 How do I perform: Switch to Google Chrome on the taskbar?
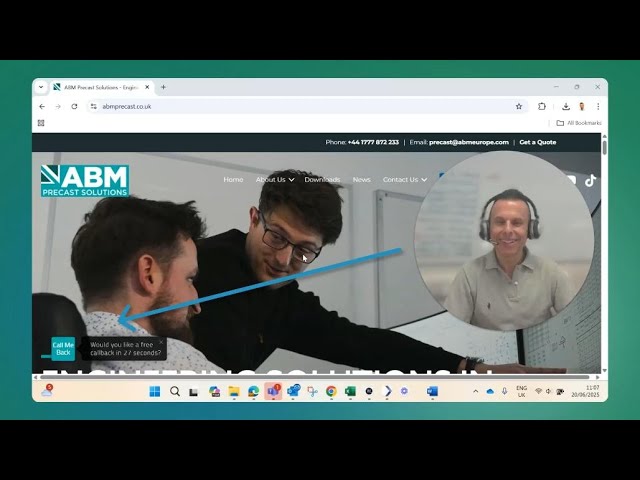coord(331,391)
